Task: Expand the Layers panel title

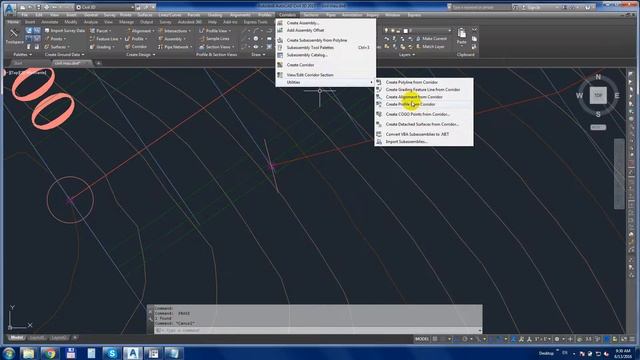Action: (407, 54)
